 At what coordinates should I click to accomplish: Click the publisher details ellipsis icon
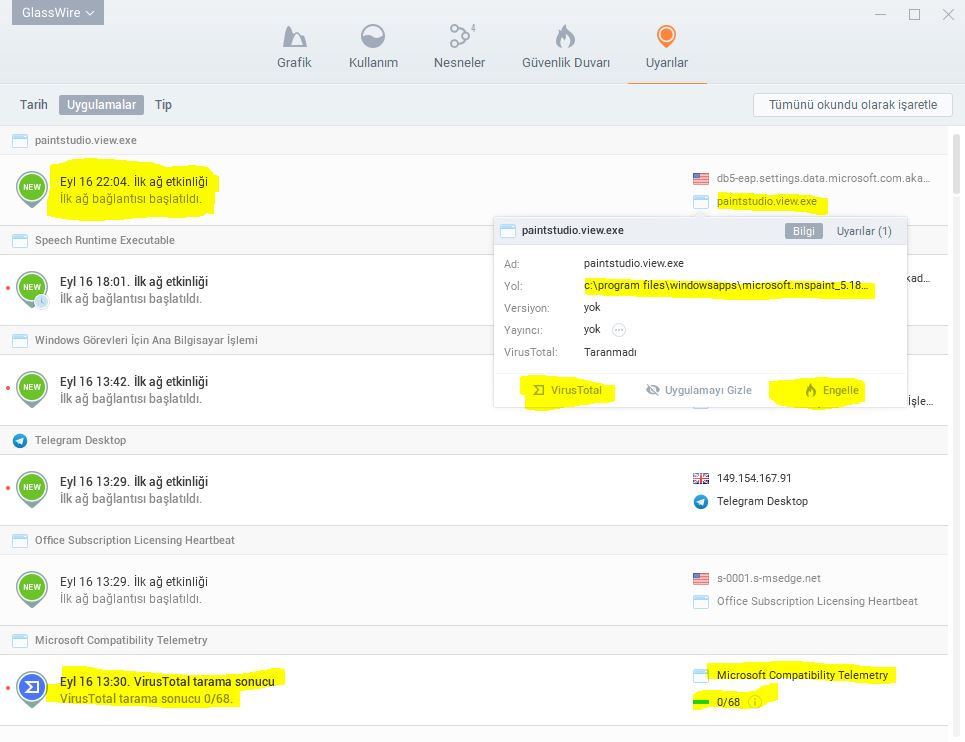click(x=619, y=330)
